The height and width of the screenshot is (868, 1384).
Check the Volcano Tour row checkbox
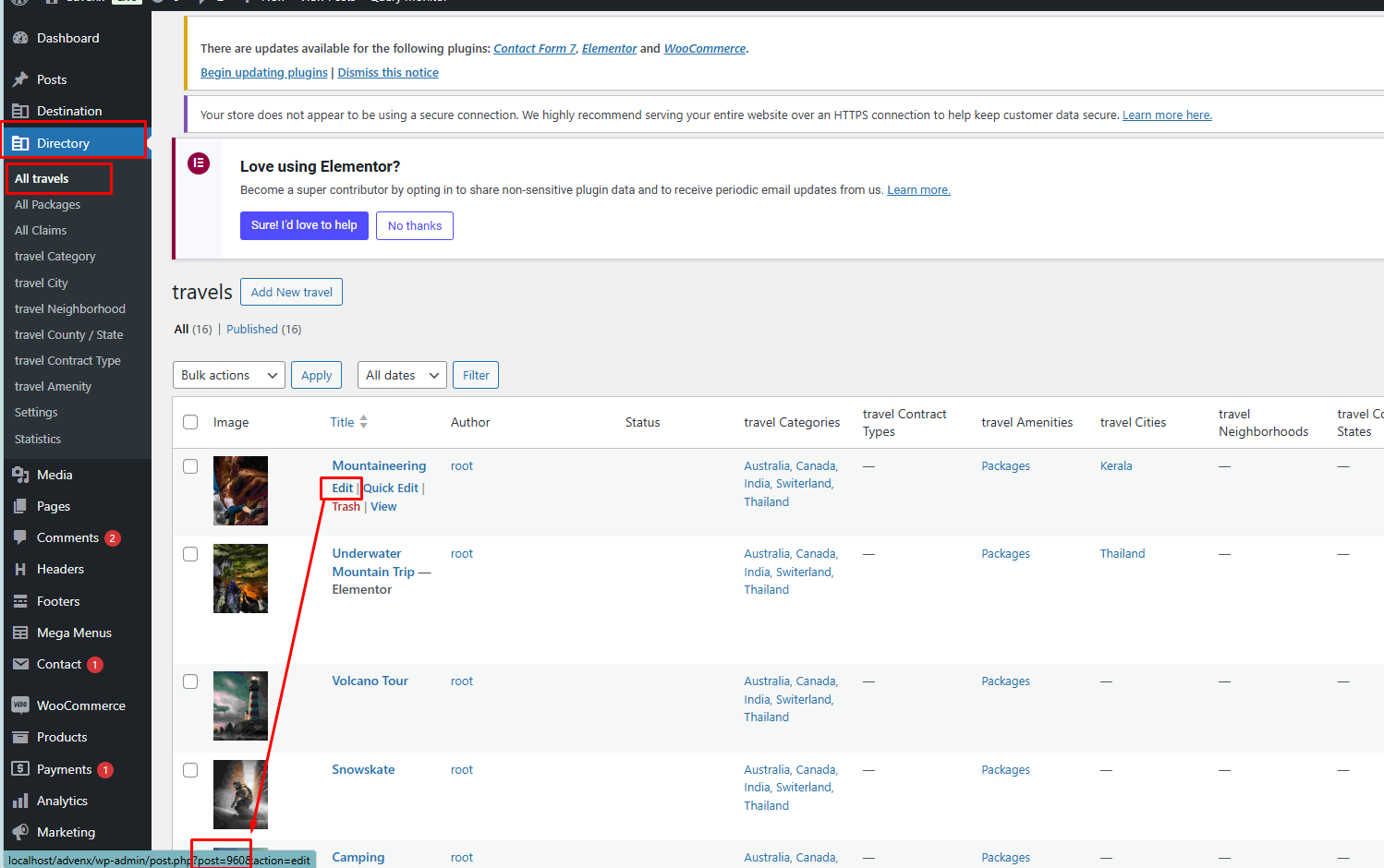[x=190, y=681]
